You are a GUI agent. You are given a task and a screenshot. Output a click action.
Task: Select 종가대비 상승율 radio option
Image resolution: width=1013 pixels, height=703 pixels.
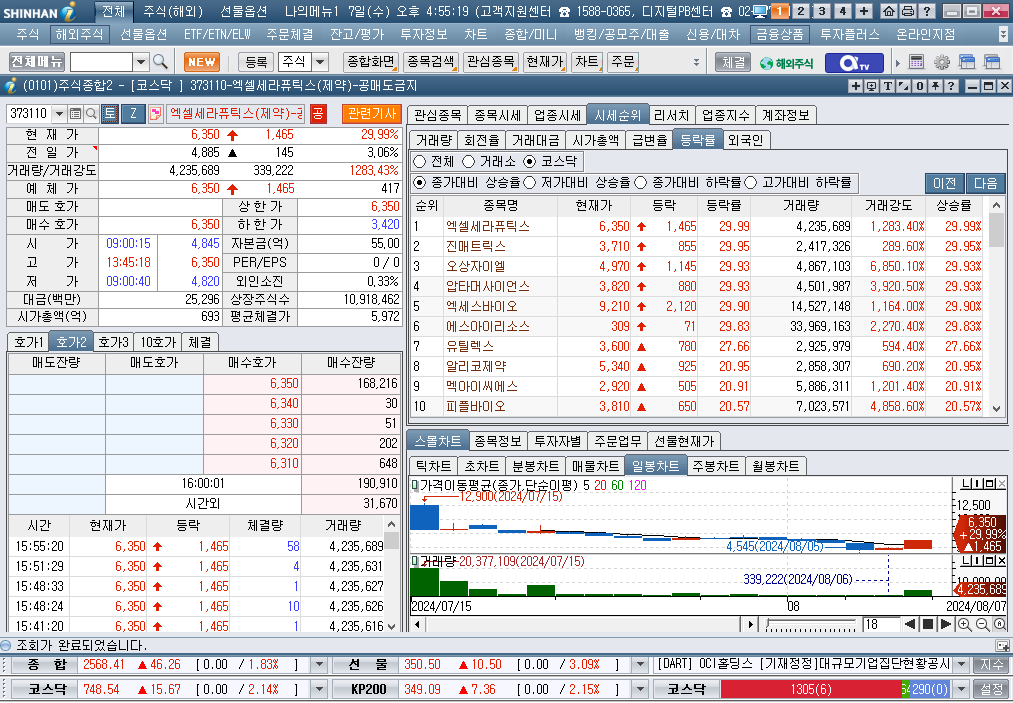pos(420,183)
